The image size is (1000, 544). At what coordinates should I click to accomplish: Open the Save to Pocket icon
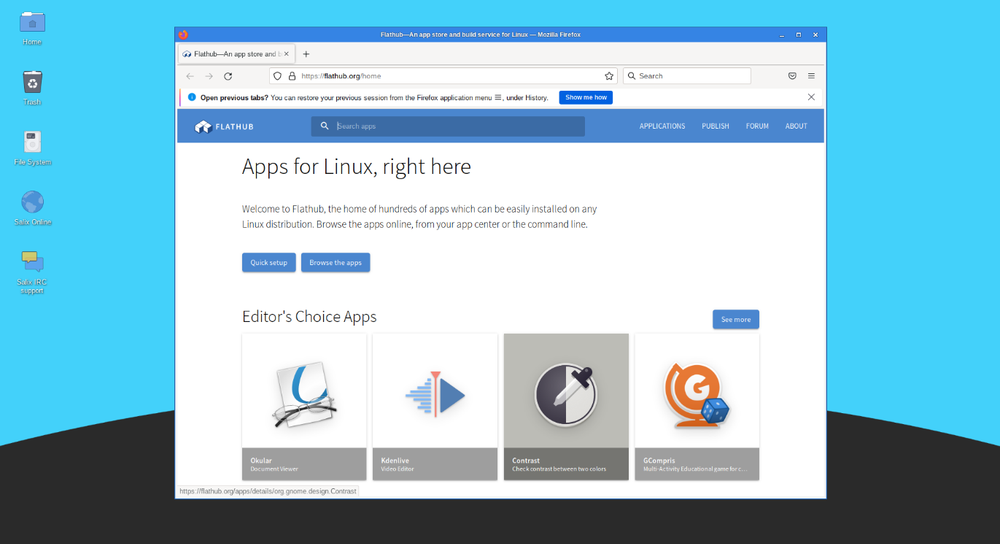(x=792, y=76)
